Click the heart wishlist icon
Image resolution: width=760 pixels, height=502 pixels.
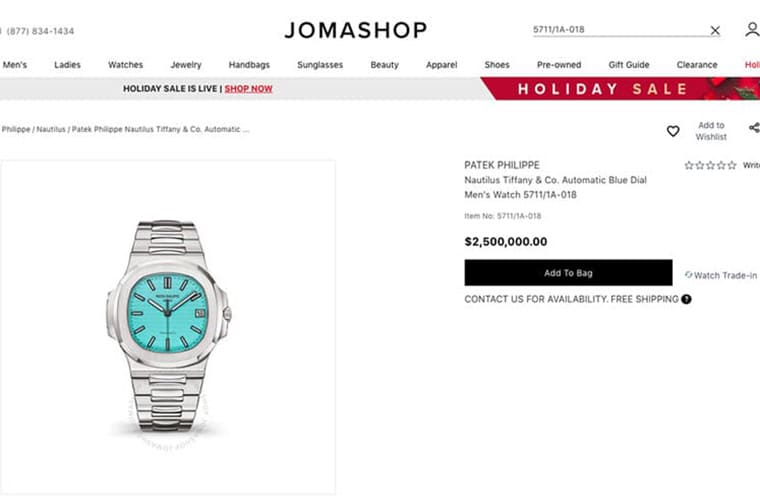coord(673,131)
